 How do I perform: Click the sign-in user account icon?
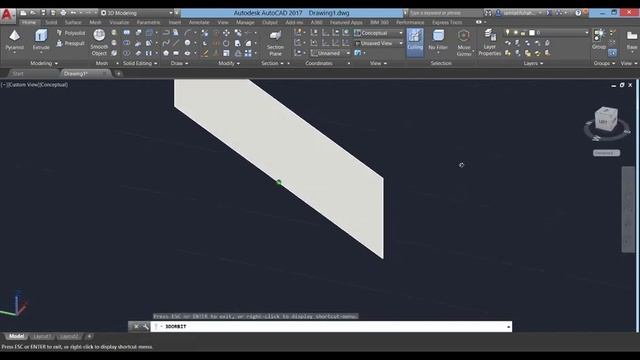pyautogui.click(x=498, y=13)
